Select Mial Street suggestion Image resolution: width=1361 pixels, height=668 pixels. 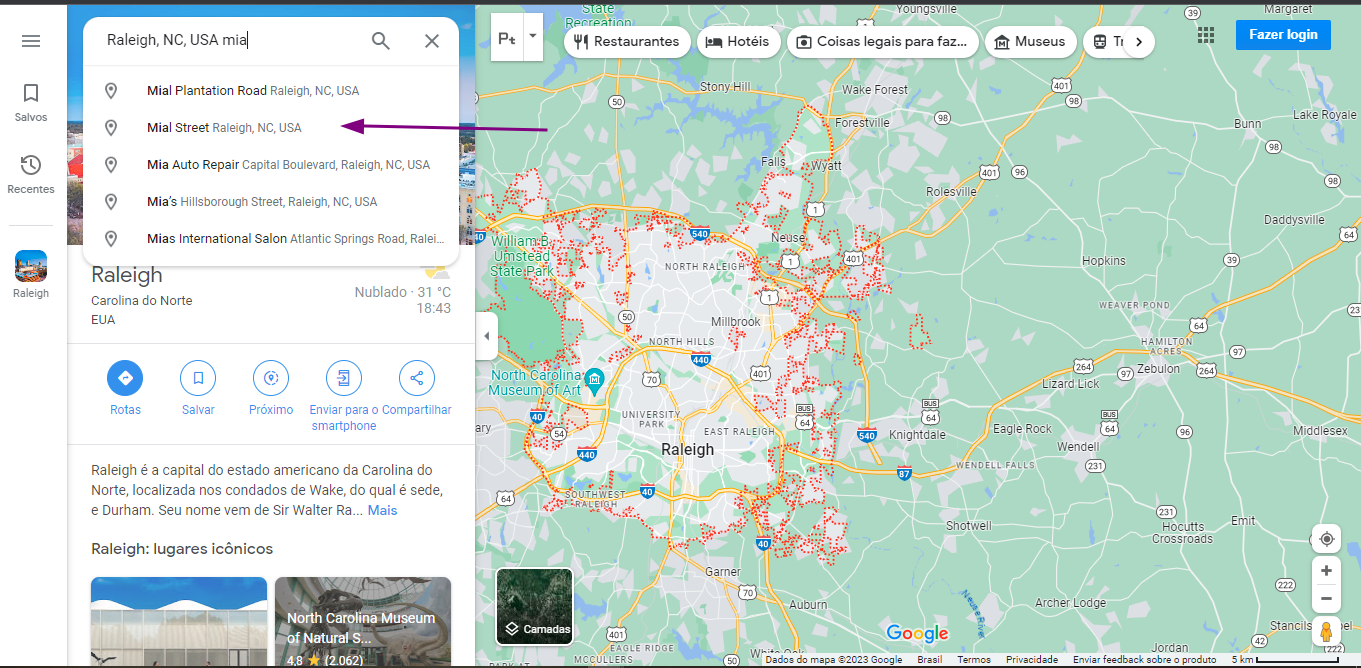pyautogui.click(x=271, y=128)
